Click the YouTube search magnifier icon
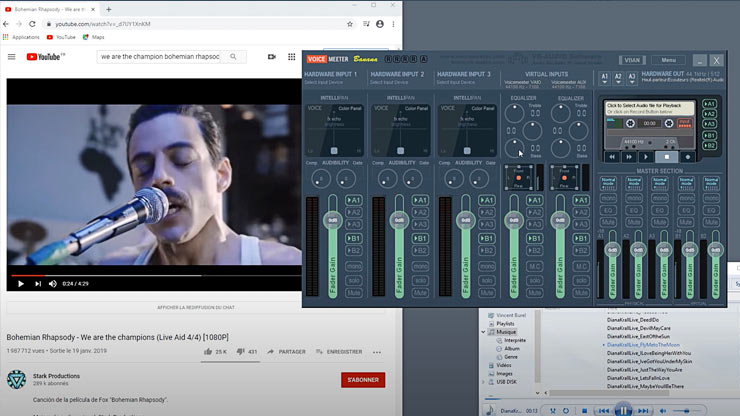The image size is (740, 416). point(234,57)
